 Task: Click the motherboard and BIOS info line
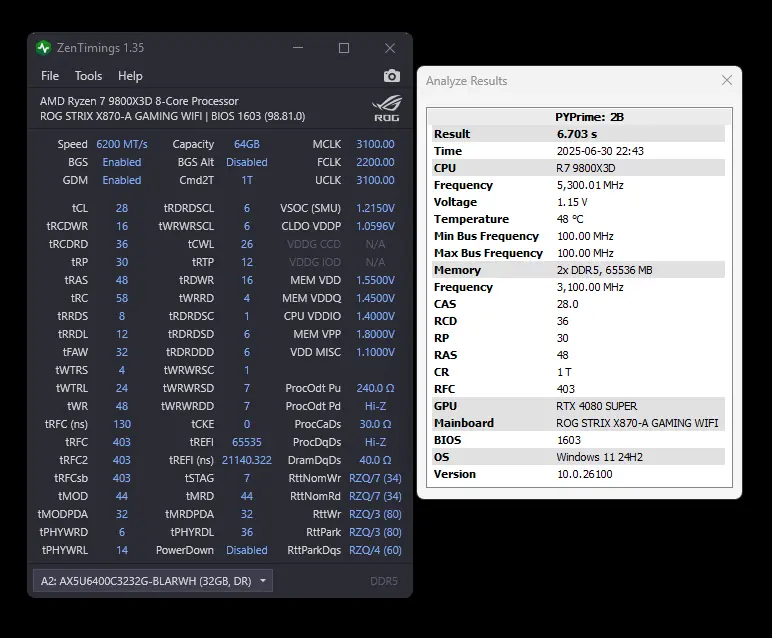[172, 116]
